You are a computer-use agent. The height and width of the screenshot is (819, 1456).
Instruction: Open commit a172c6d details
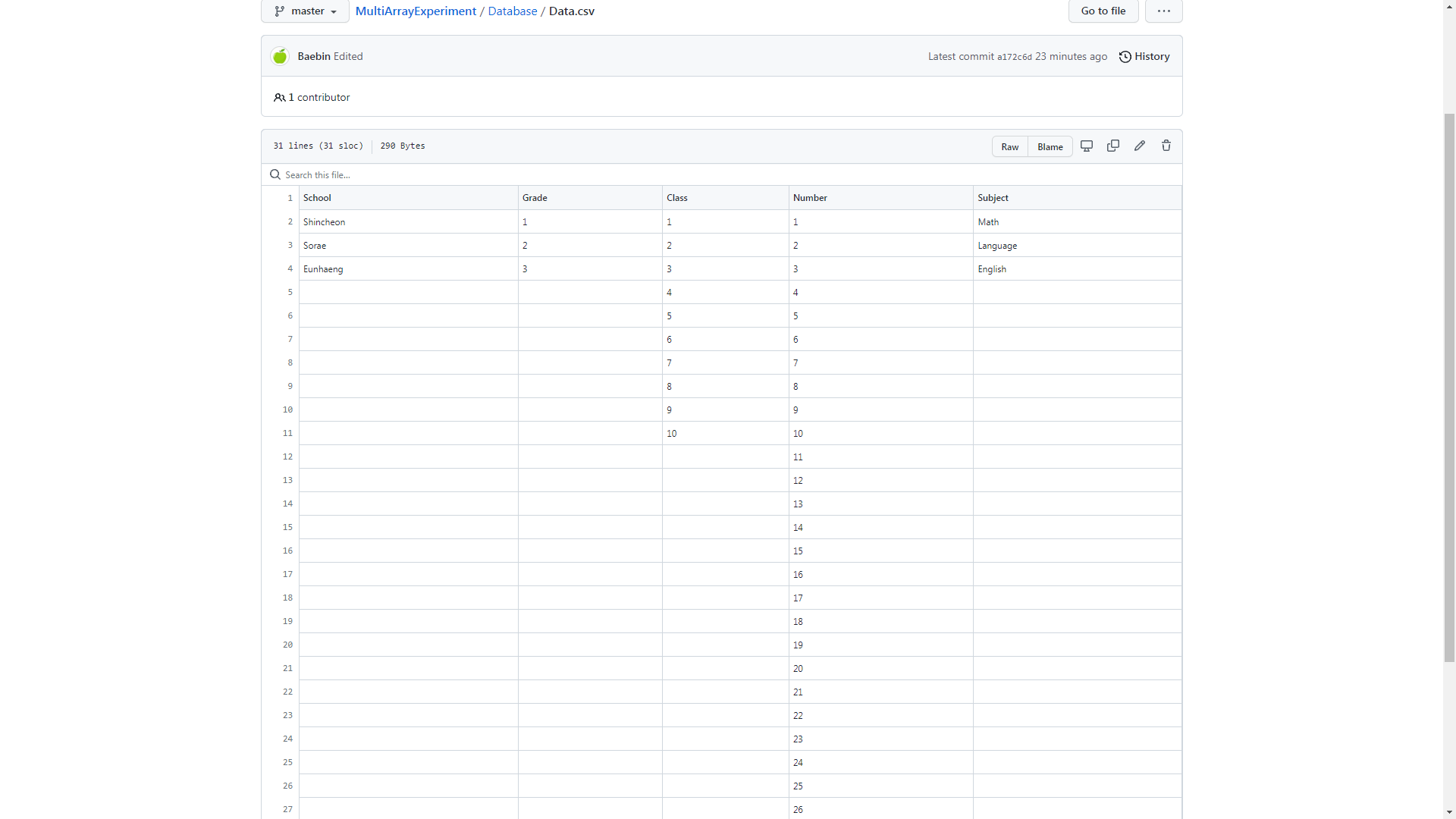pyautogui.click(x=1015, y=57)
